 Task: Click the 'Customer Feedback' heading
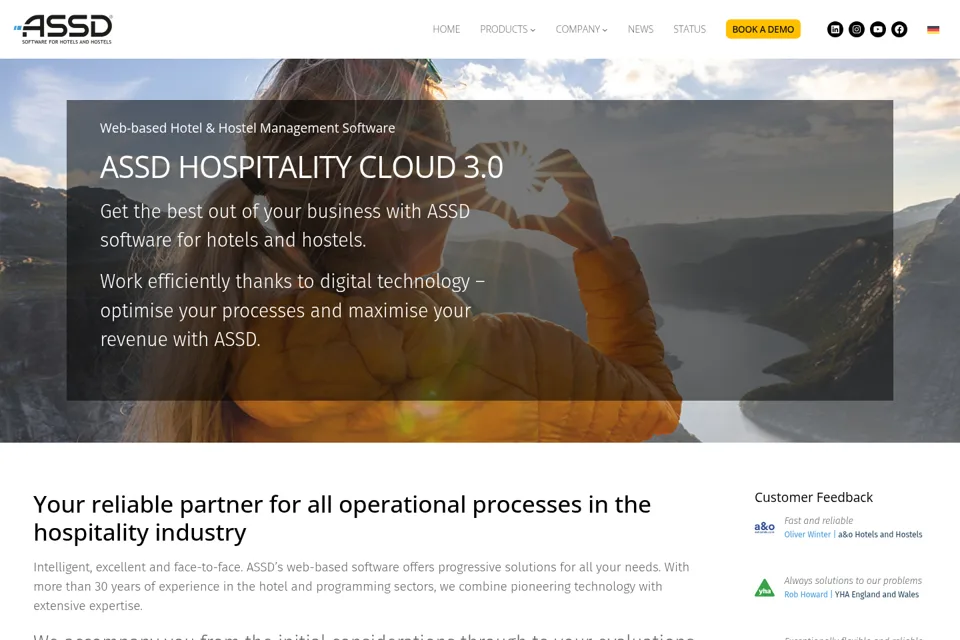[813, 497]
